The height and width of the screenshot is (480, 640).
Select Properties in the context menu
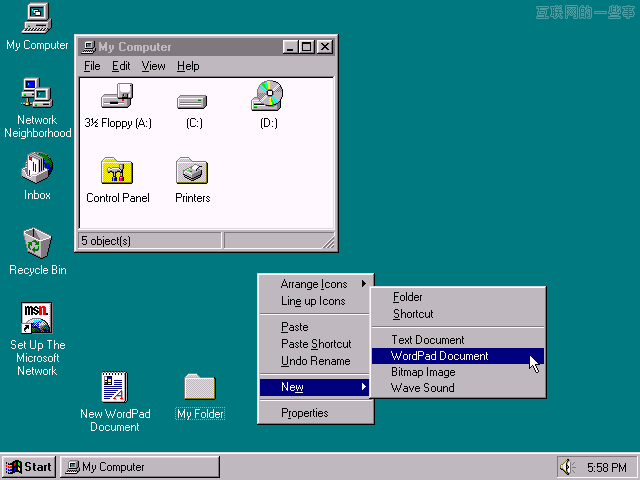[304, 413]
